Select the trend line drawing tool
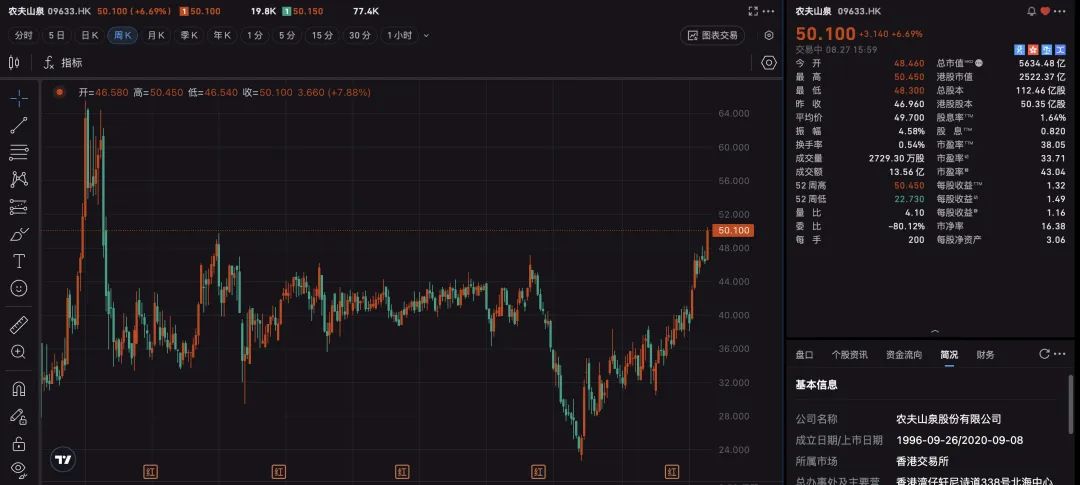Viewport: 1080px width, 485px height. point(18,125)
